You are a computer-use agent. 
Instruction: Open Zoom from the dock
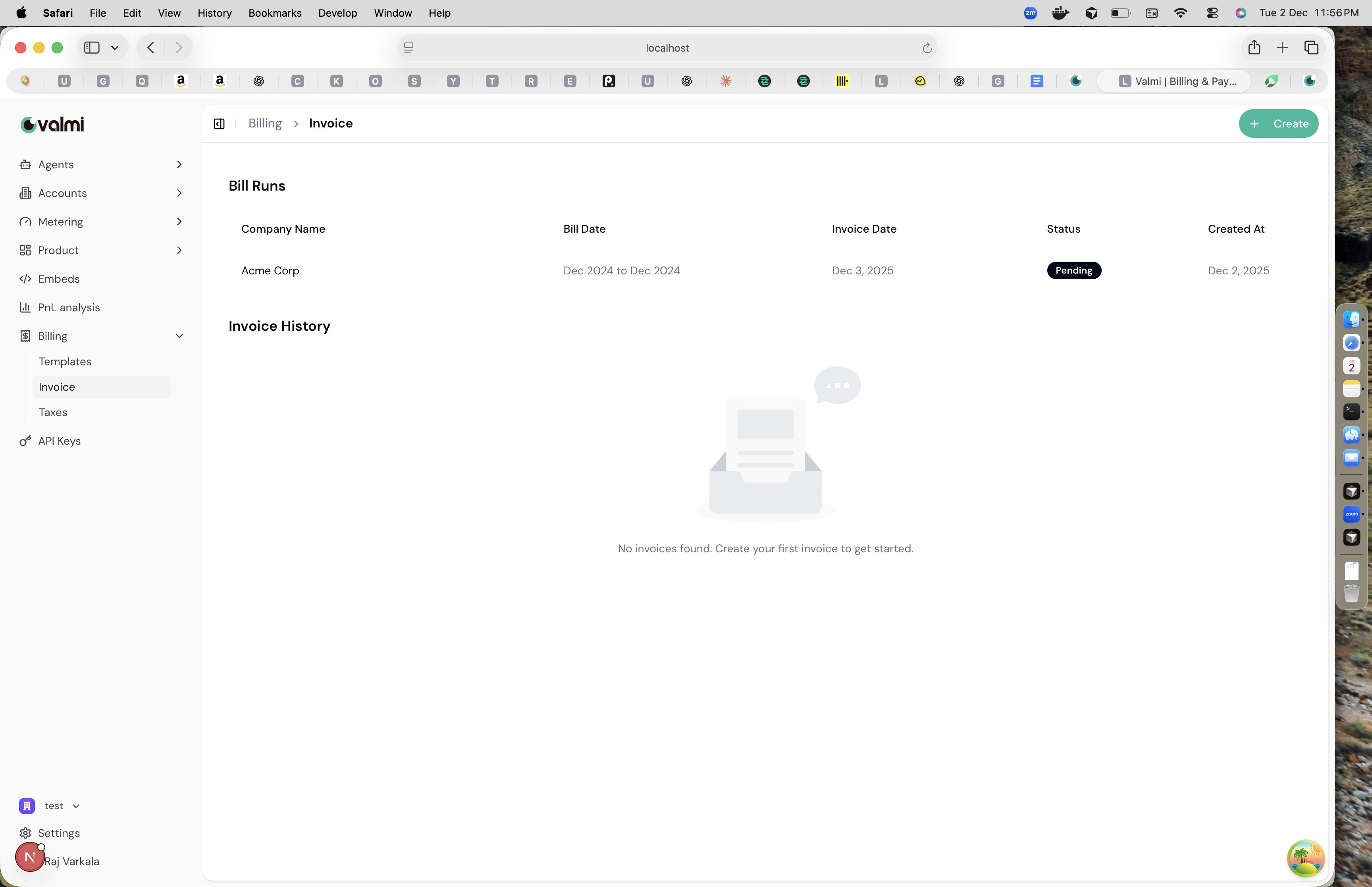1352,514
